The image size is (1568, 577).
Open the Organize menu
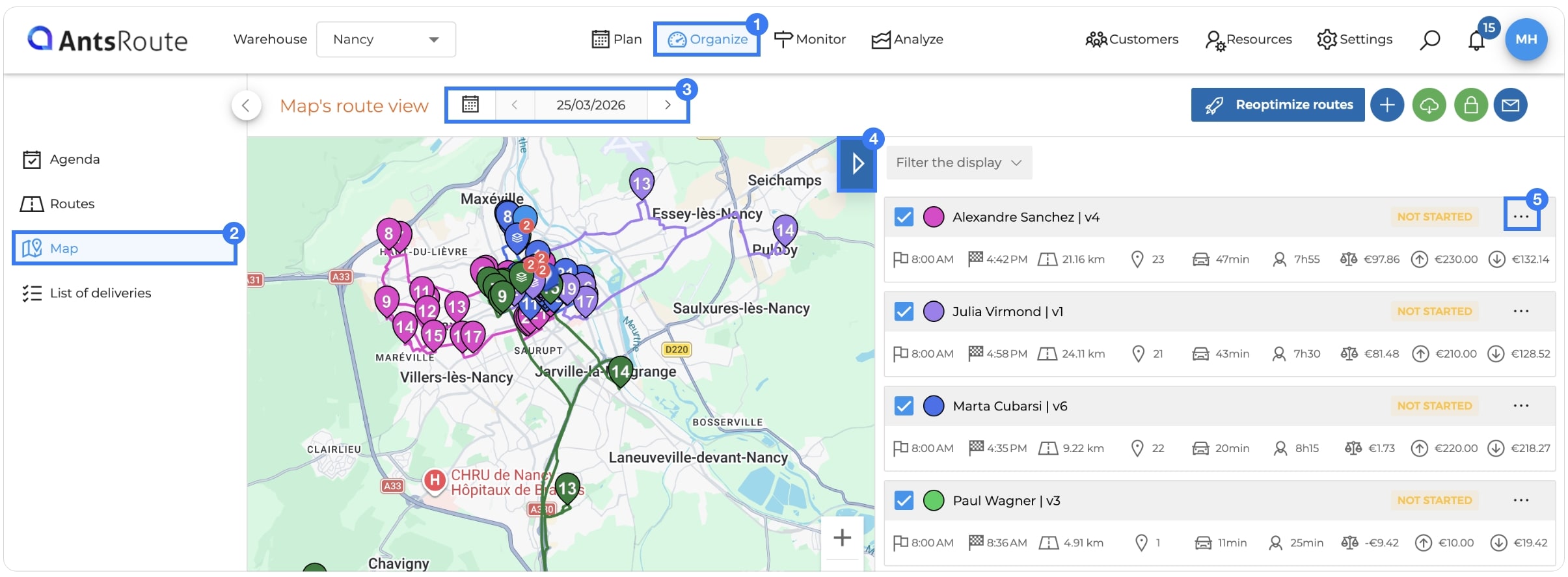coord(707,39)
